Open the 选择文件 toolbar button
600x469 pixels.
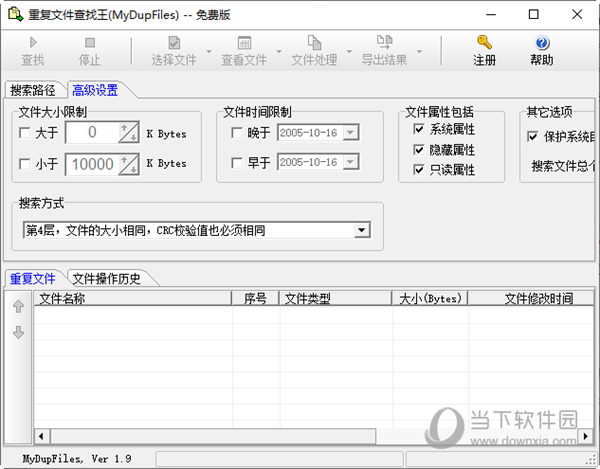pos(174,51)
